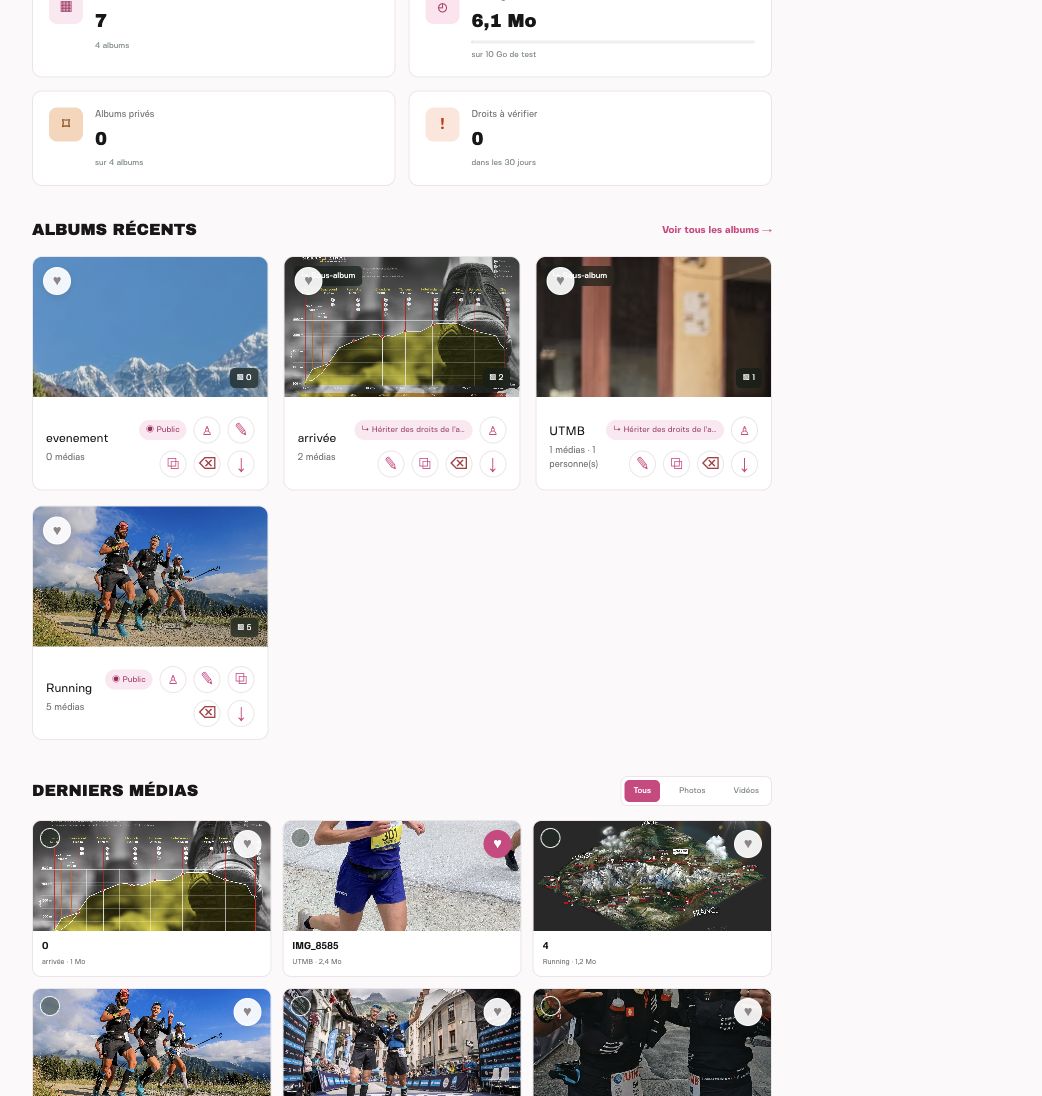Image resolution: width=1042 pixels, height=1096 pixels.
Task: Download the UTMB album with the arrow icon
Action: point(744,463)
